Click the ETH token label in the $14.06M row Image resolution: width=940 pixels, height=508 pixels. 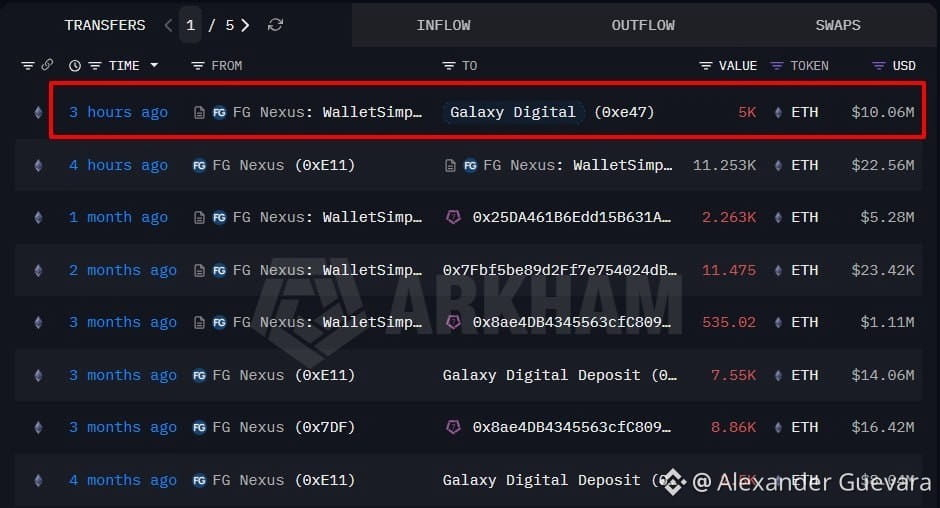pyautogui.click(x=805, y=375)
